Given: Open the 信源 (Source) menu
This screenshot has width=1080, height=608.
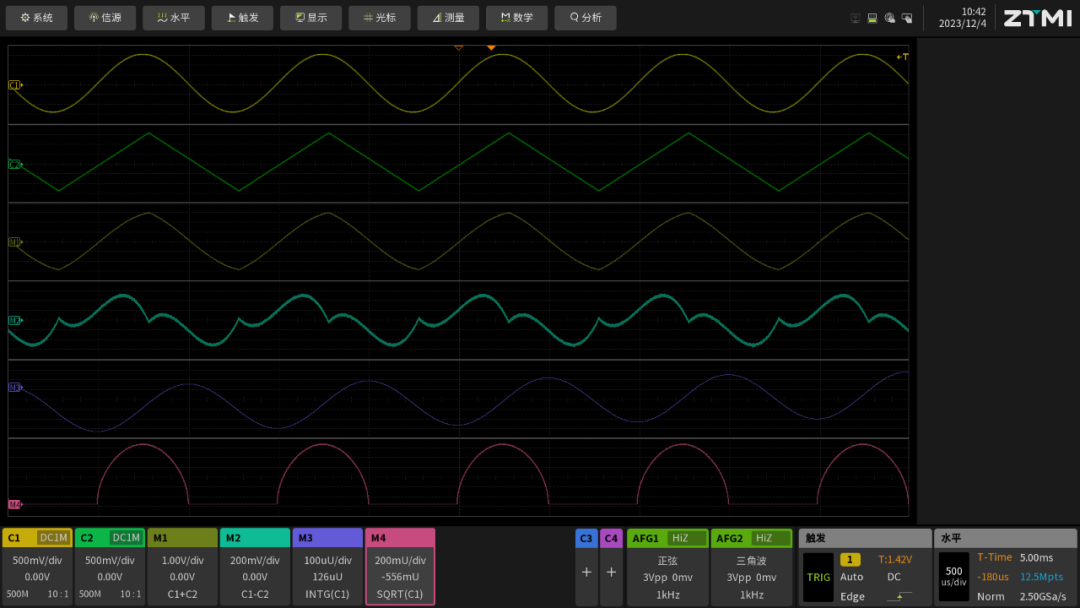Looking at the screenshot, I should click(105, 18).
